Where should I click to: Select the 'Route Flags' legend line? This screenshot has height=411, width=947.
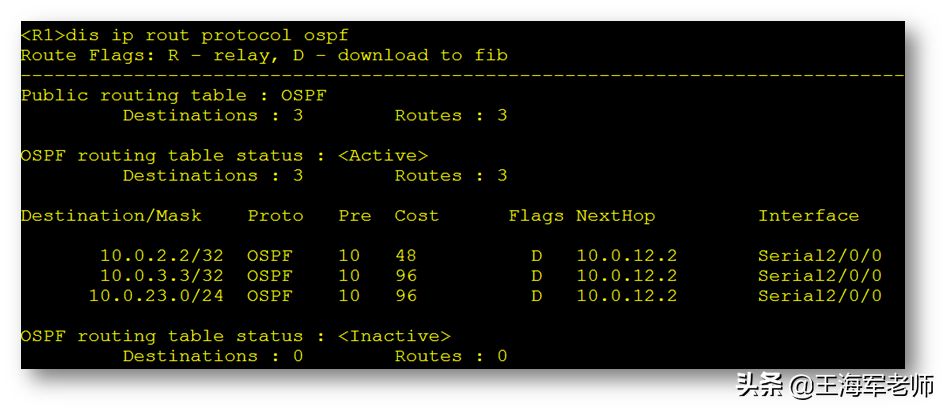pyautogui.click(x=264, y=56)
